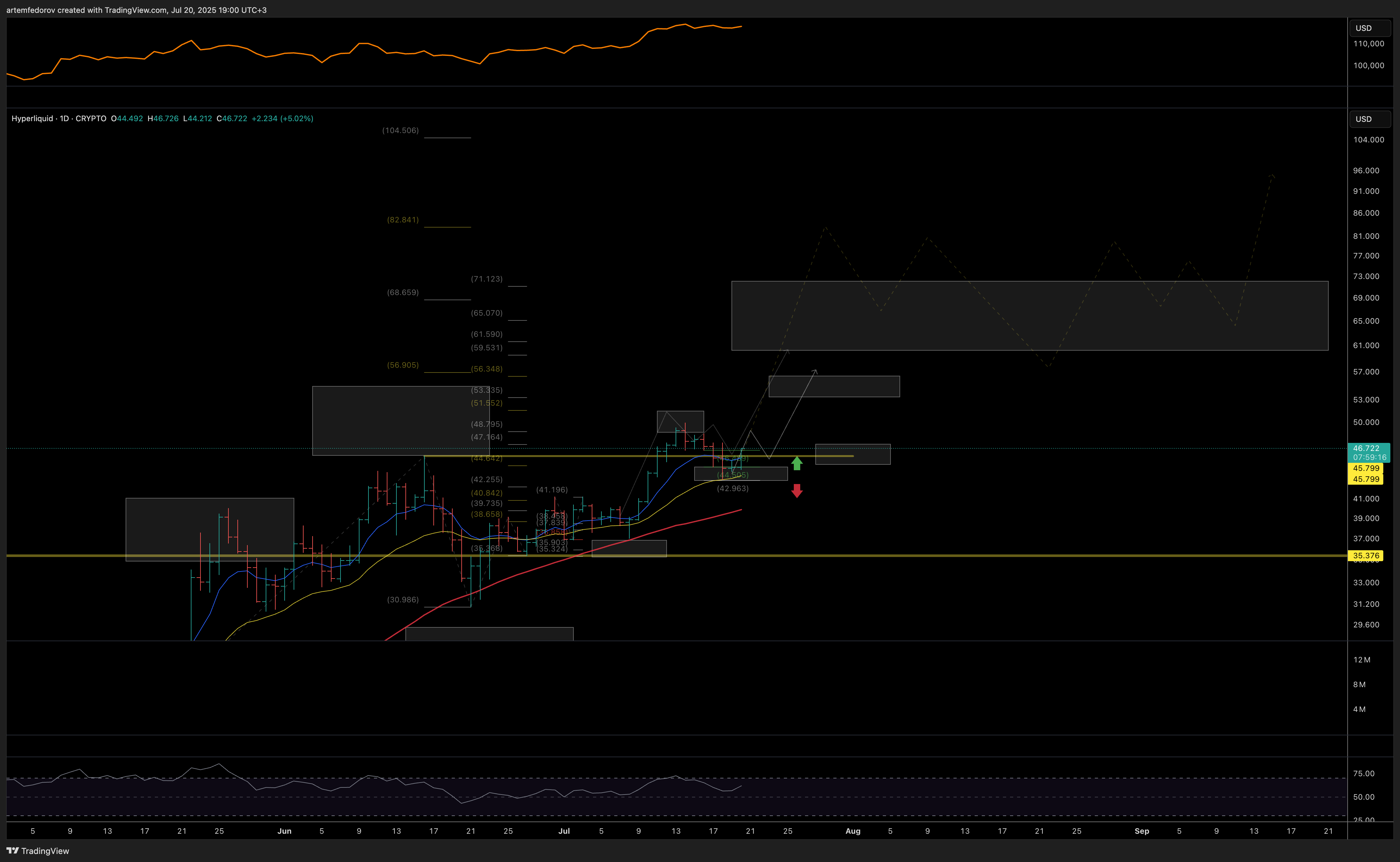Click the 50.00 RSI axis label
This screenshot has width=1400, height=862.
pos(1364,797)
